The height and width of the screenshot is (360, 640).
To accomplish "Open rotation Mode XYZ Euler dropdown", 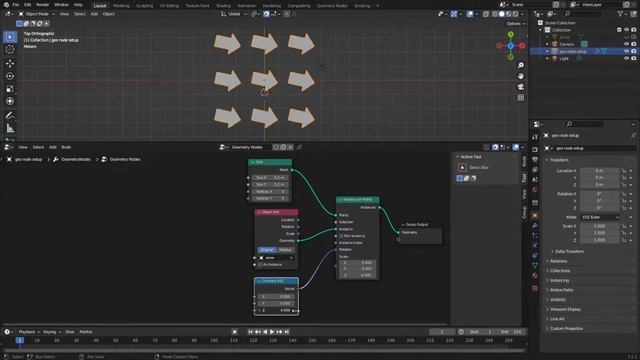I will point(600,217).
